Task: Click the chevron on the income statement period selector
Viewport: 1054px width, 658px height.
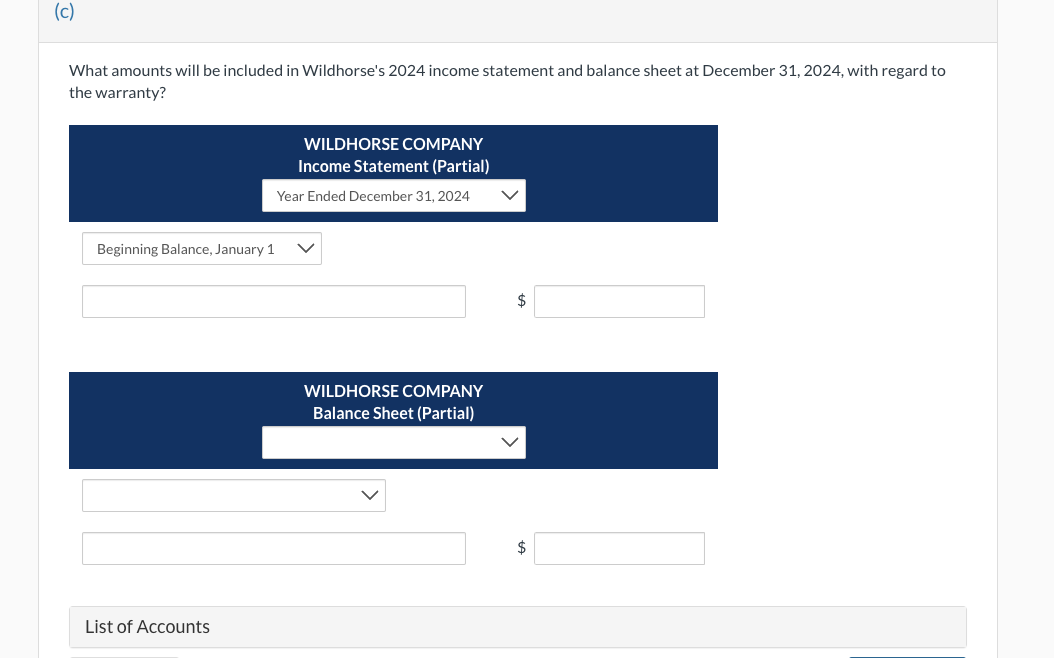Action: click(x=510, y=195)
